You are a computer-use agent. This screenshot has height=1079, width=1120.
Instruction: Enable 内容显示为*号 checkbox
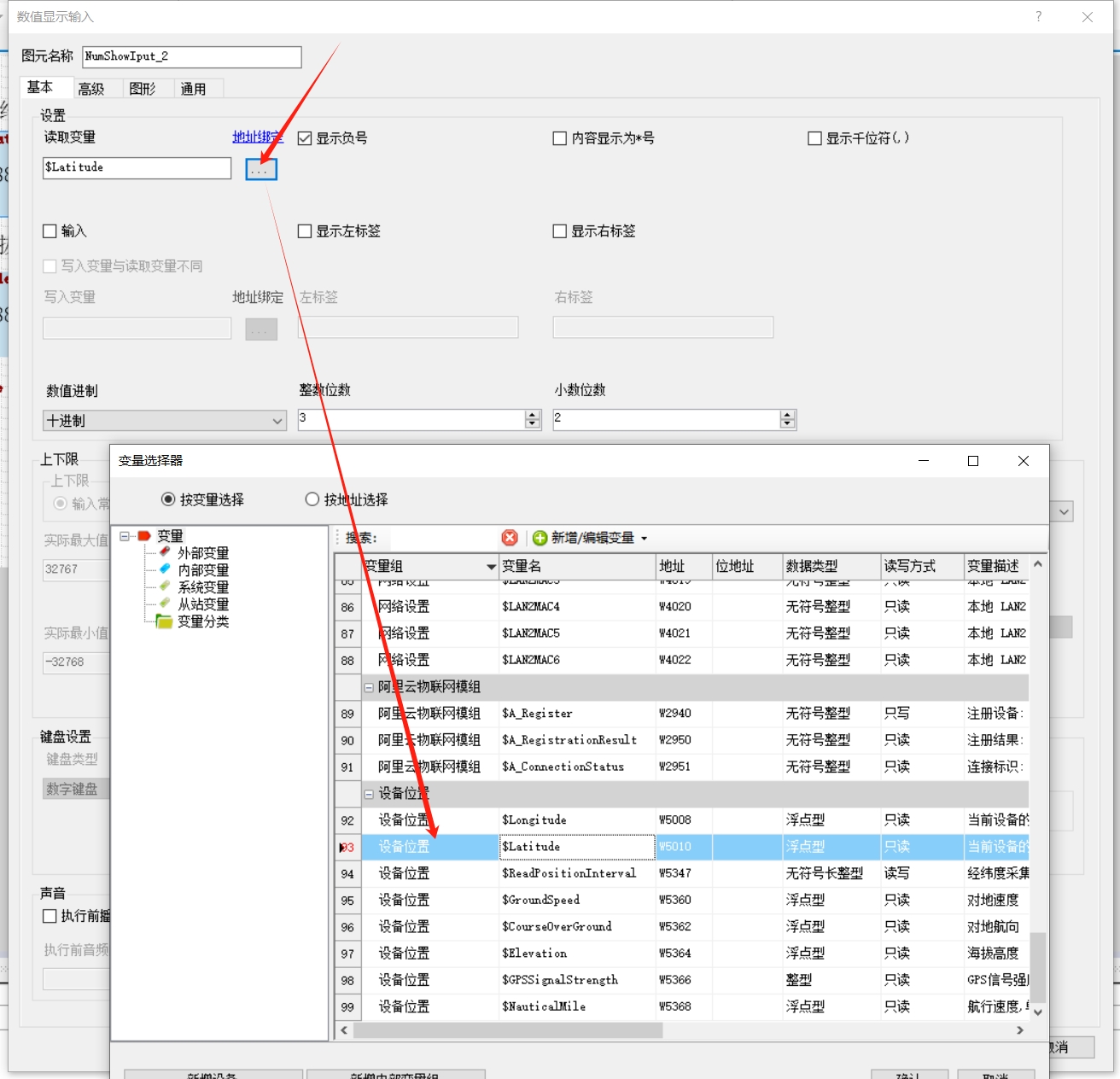click(560, 138)
